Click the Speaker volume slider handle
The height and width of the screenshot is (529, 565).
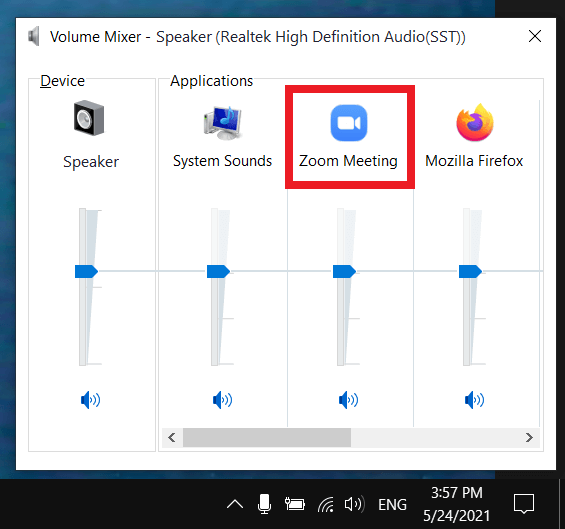86,271
